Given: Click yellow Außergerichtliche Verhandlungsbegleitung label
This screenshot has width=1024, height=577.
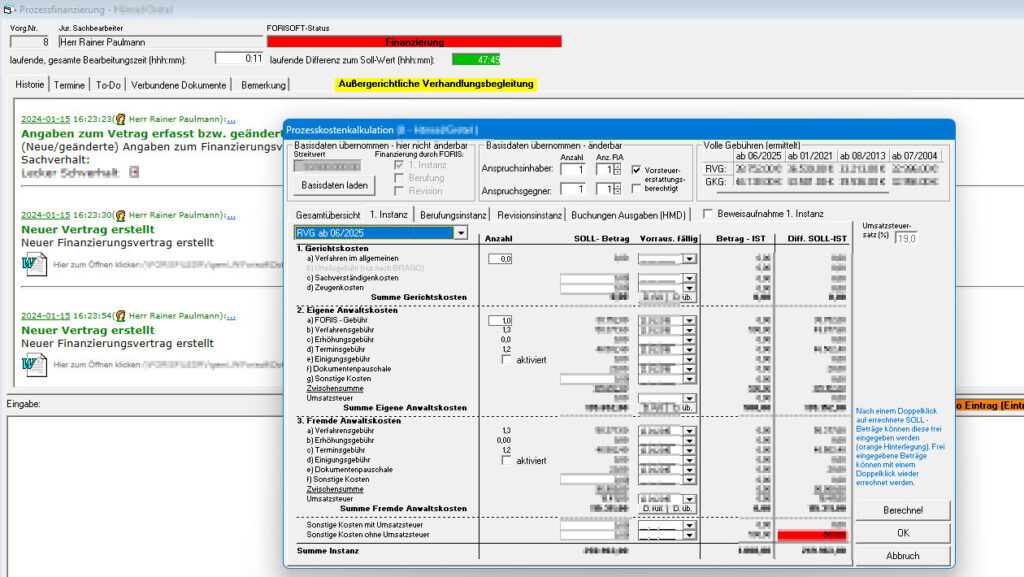Looking at the screenshot, I should tap(436, 84).
